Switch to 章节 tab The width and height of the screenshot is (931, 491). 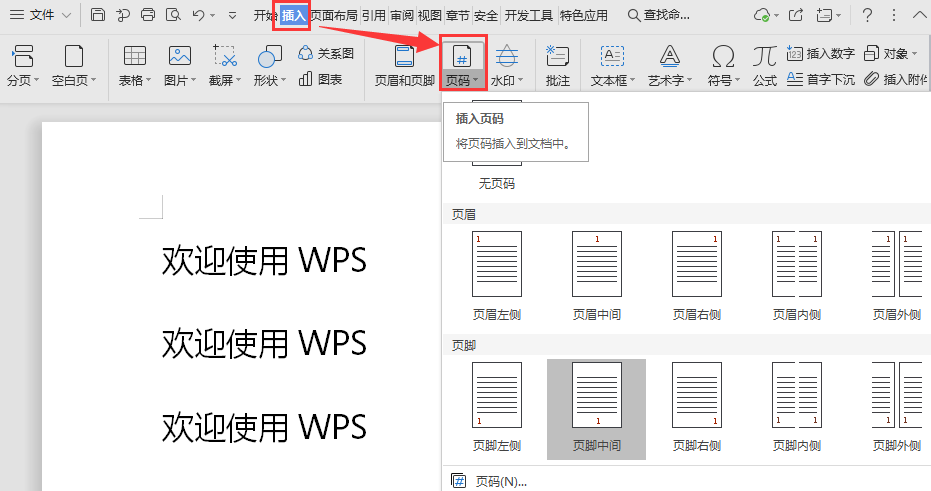coord(457,15)
